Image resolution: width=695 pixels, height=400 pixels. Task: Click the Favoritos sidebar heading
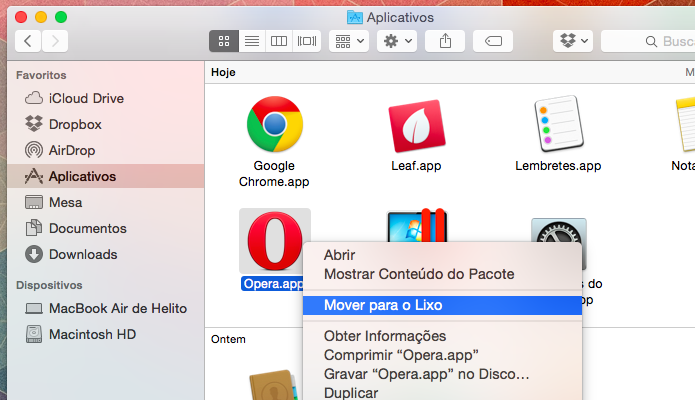[x=41, y=75]
